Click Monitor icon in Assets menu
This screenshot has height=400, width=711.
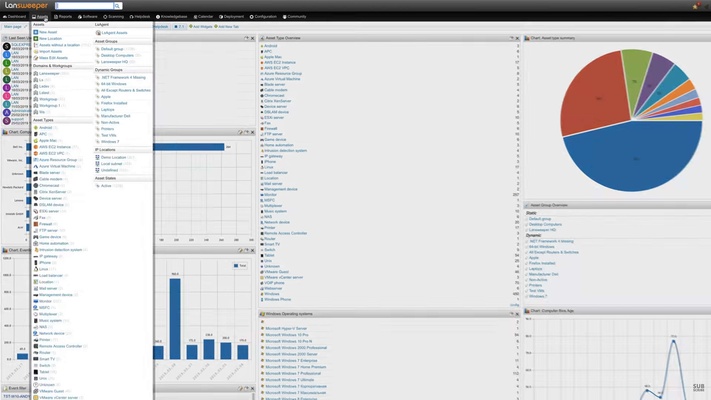tap(36, 301)
